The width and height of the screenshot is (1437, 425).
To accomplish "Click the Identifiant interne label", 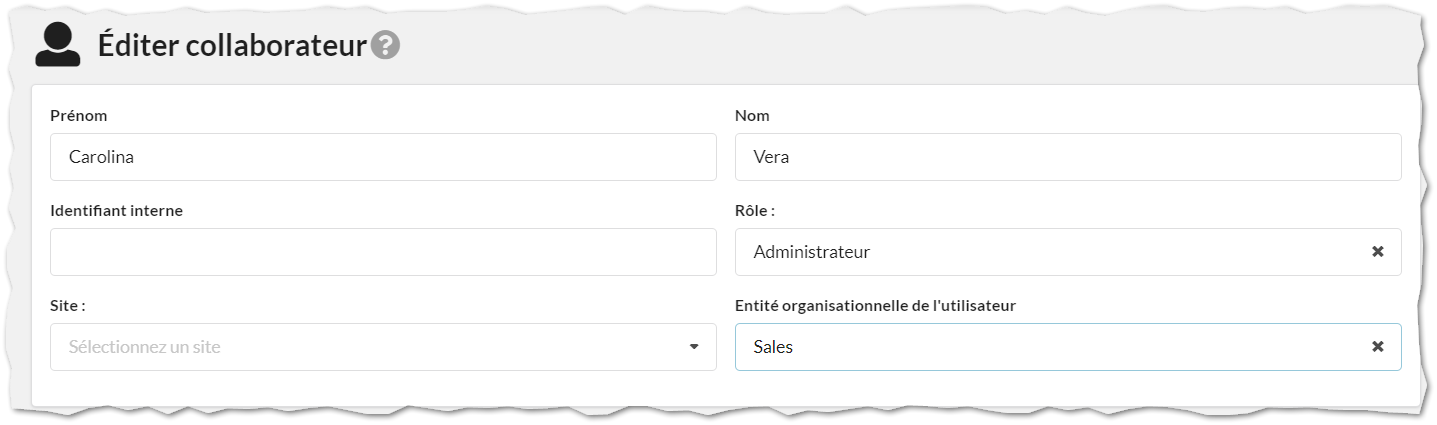I will click(x=116, y=211).
